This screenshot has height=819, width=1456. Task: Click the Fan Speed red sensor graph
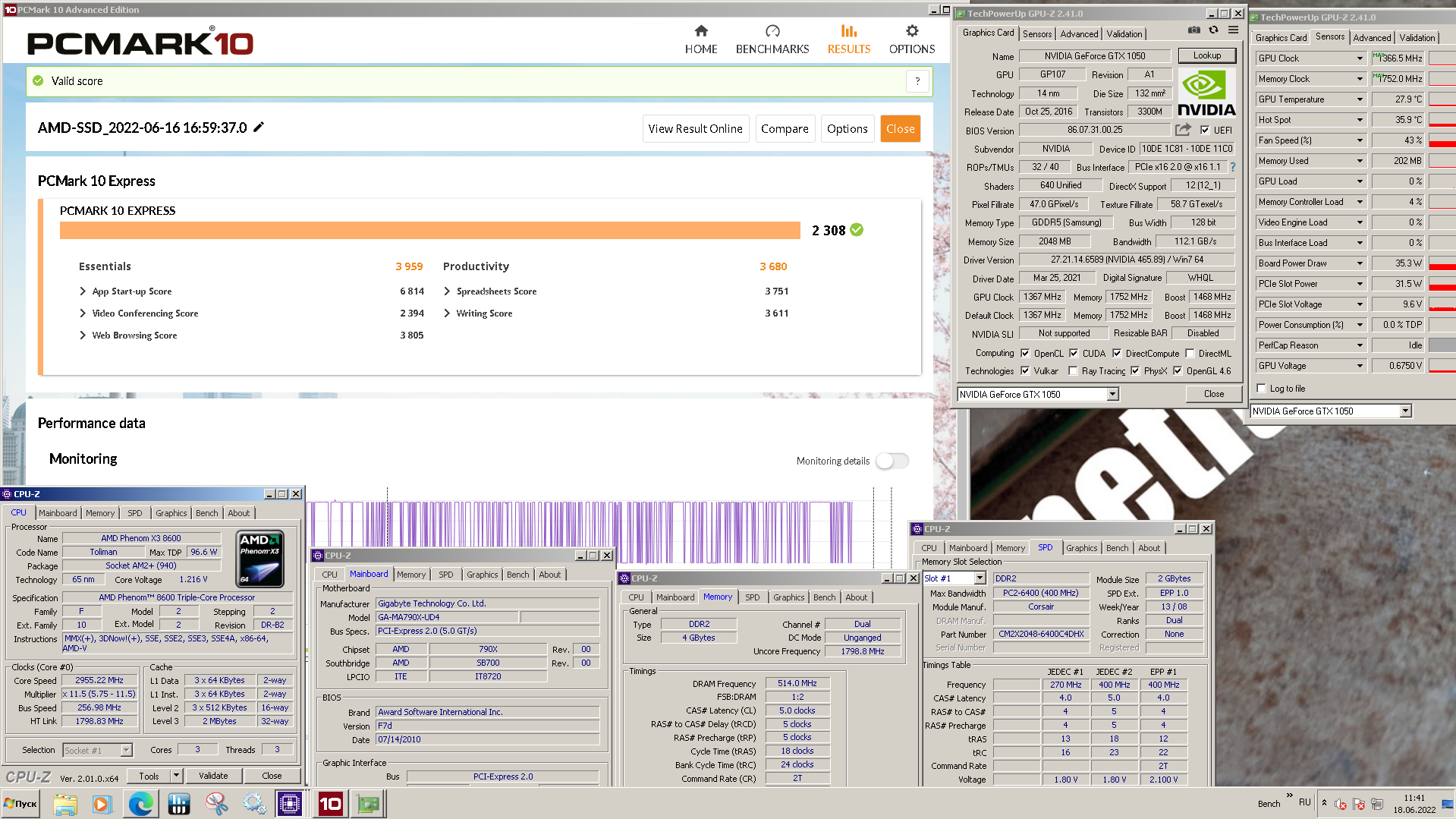[x=1442, y=140]
